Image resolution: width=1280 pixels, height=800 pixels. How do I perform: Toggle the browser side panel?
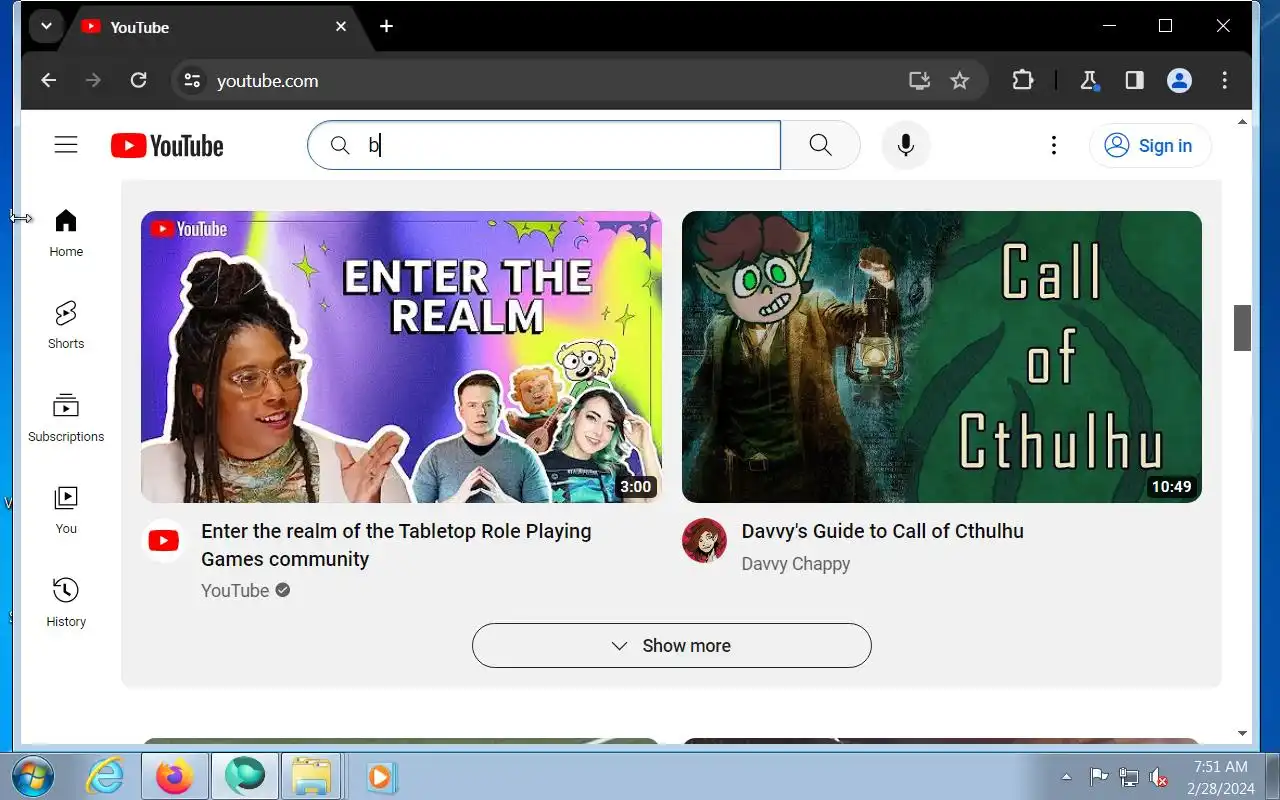(x=1134, y=81)
